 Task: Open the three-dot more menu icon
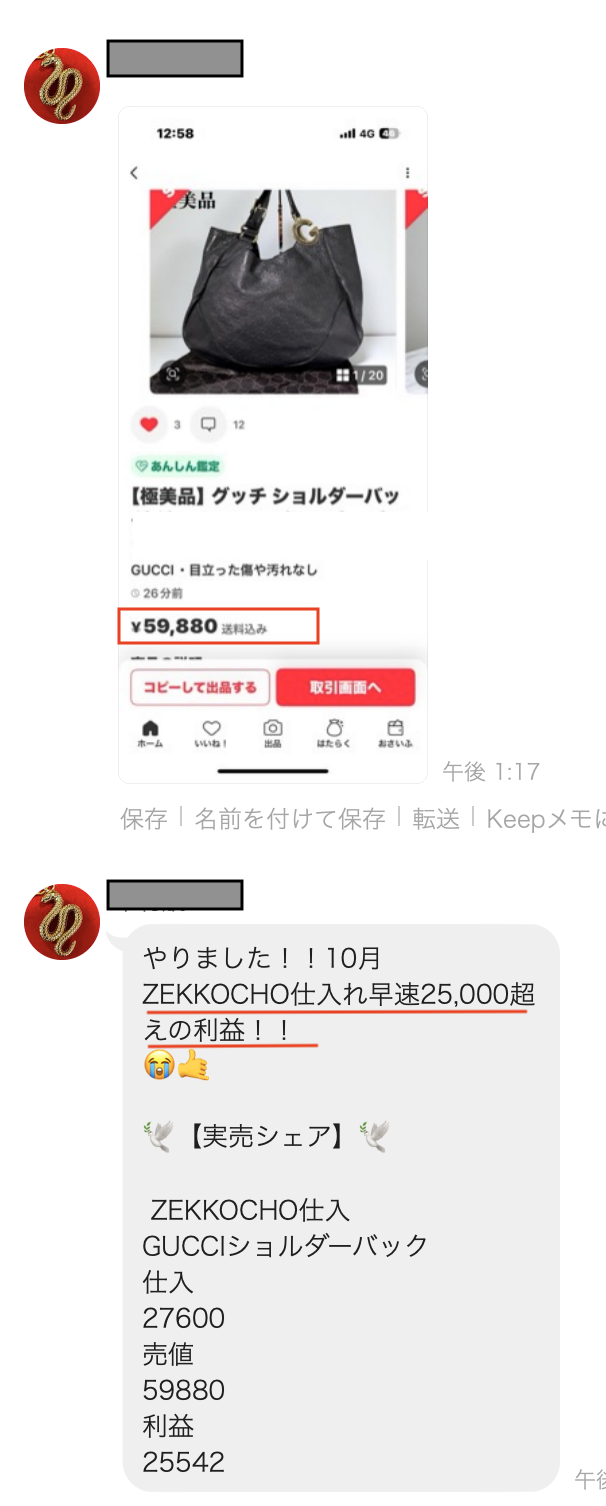point(407,173)
